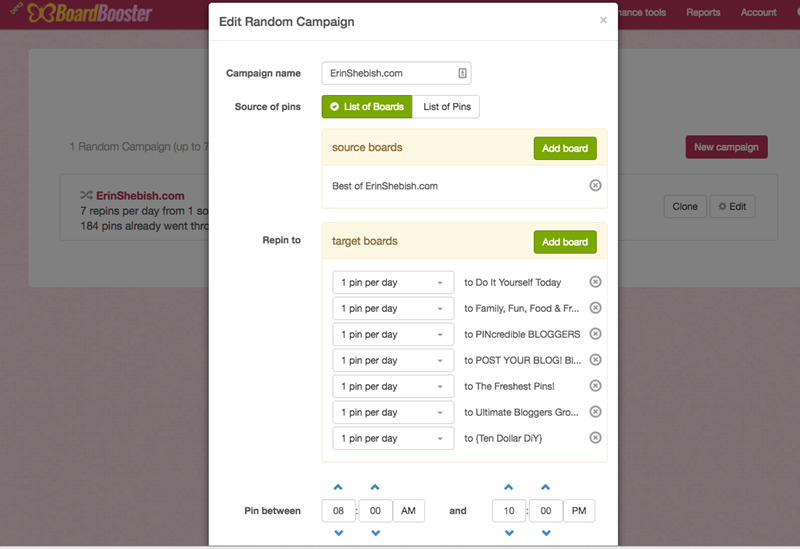
Task: Click the start hour field showing 08
Action: [x=338, y=511]
